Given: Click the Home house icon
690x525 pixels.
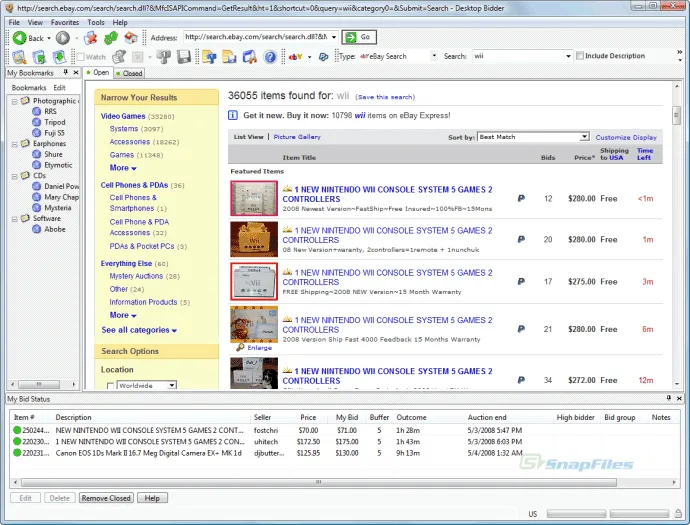Looking at the screenshot, I should (131, 38).
